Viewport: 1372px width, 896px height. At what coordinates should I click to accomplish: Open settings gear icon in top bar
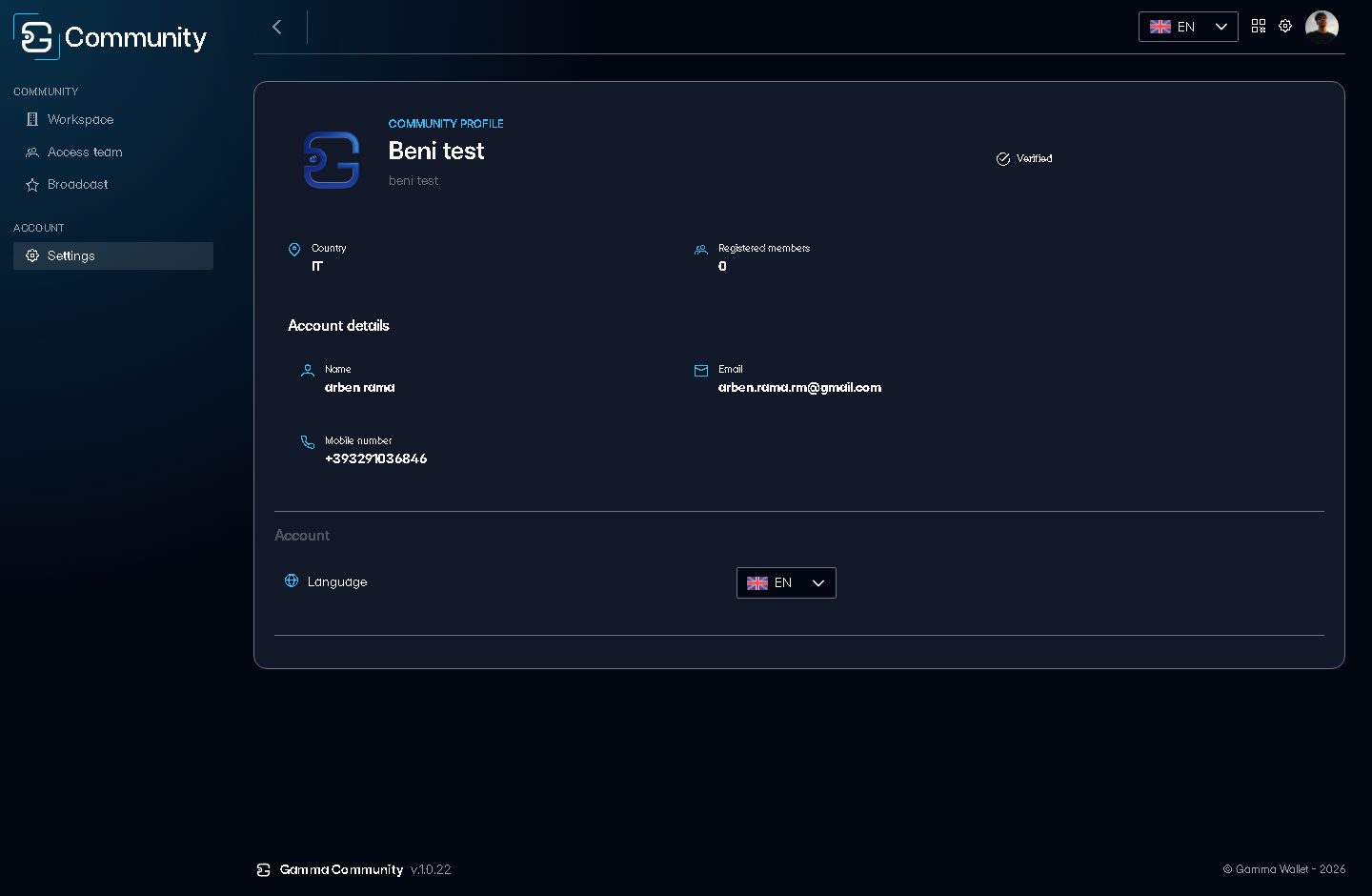tap(1285, 26)
